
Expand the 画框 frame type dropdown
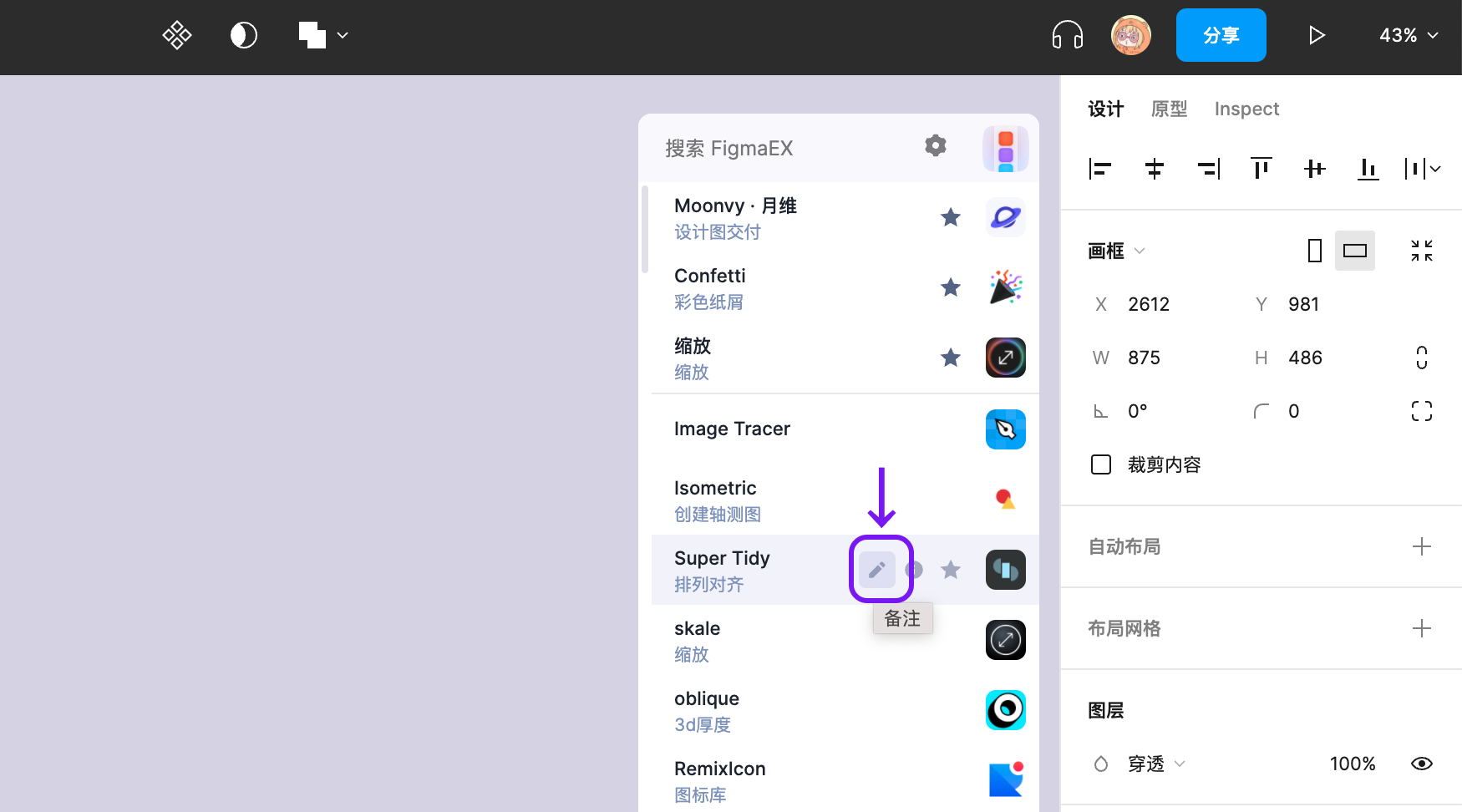click(x=1117, y=251)
